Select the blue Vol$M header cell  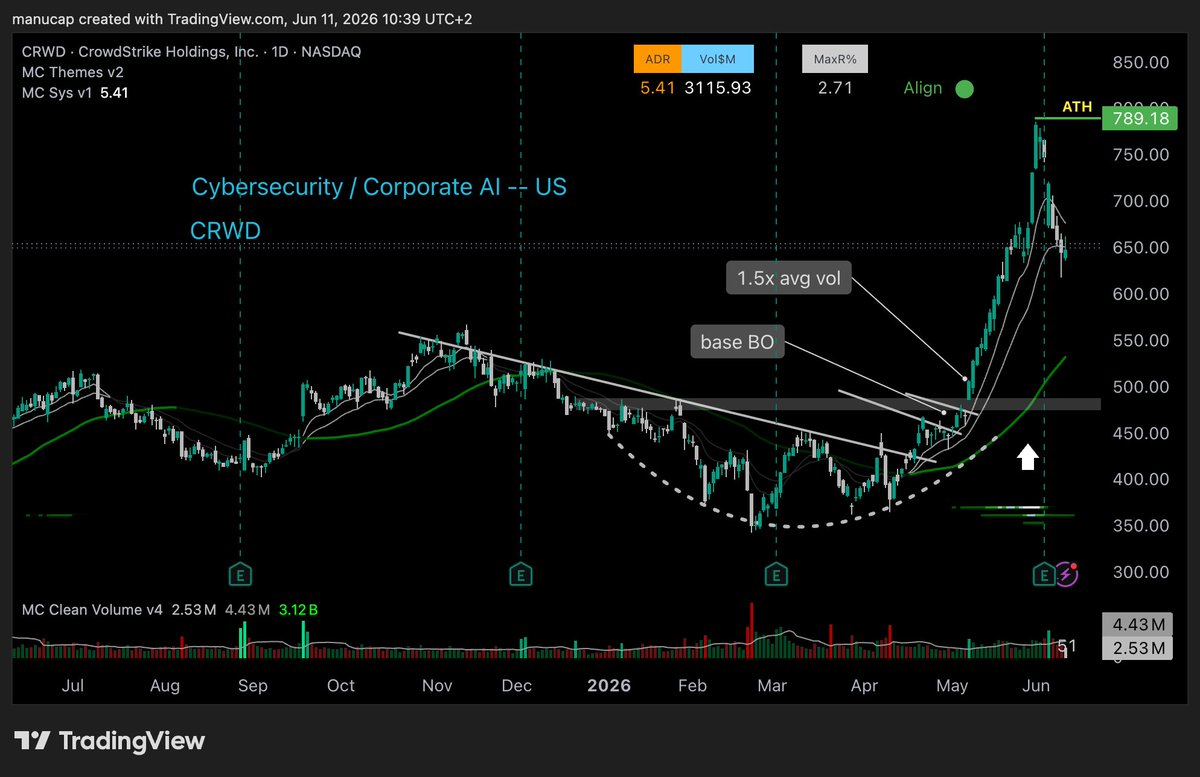717,59
